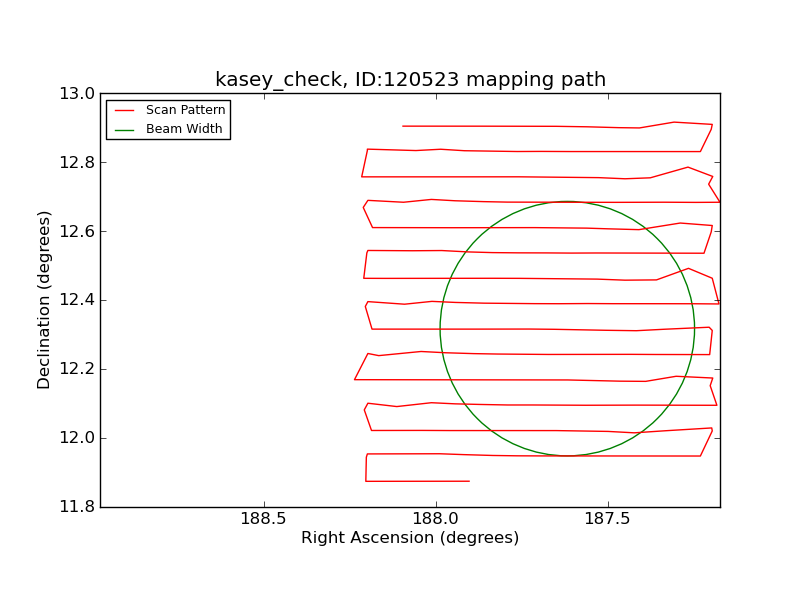Click the y-axis tick label 12.6
The height and width of the screenshot is (600, 800).
pyautogui.click(x=77, y=232)
